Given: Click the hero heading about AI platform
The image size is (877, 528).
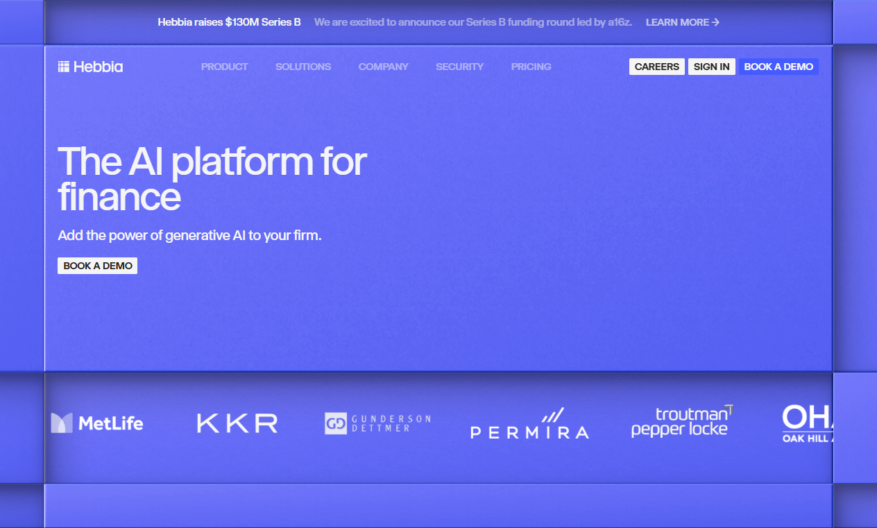Looking at the screenshot, I should 212,178.
